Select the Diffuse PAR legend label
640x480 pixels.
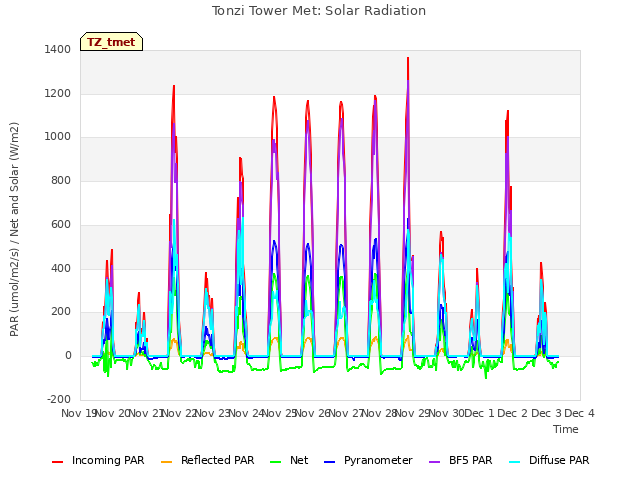pyautogui.click(x=559, y=461)
